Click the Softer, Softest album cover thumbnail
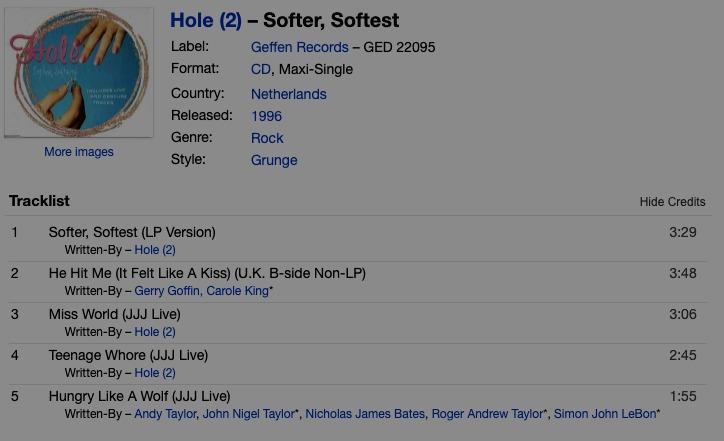 click(79, 72)
